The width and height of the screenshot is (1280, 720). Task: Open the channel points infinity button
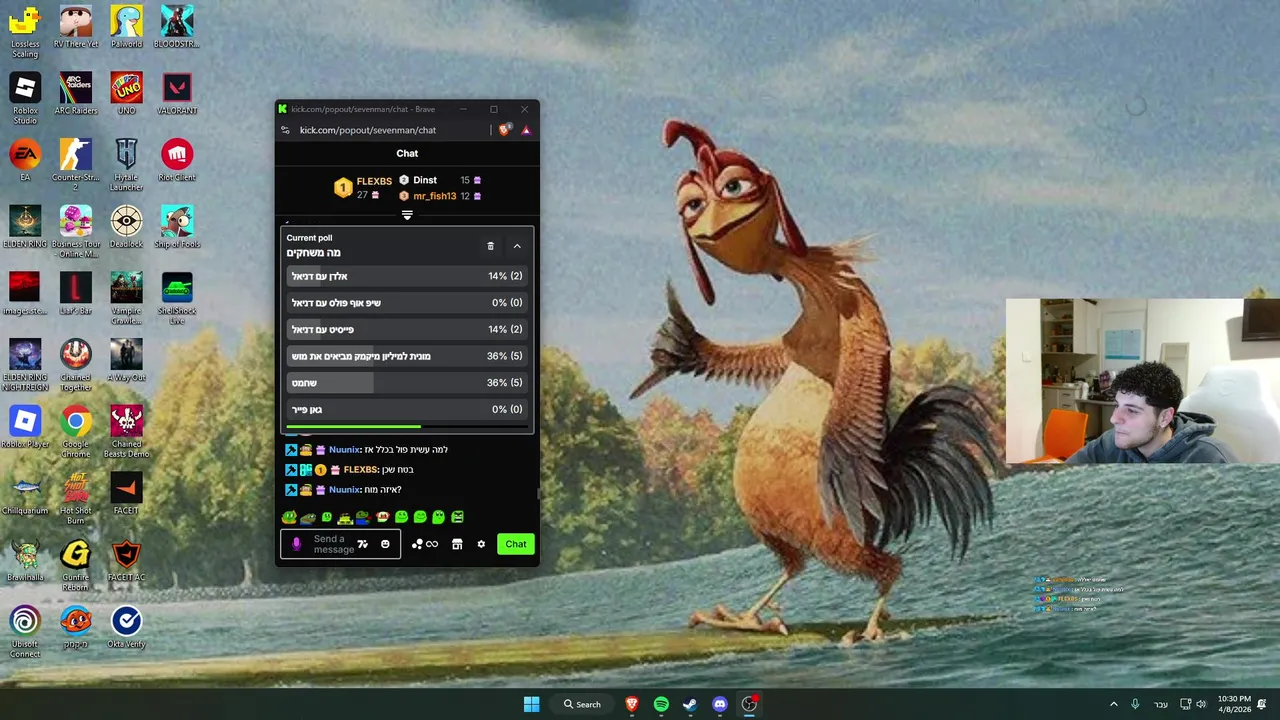coord(425,544)
